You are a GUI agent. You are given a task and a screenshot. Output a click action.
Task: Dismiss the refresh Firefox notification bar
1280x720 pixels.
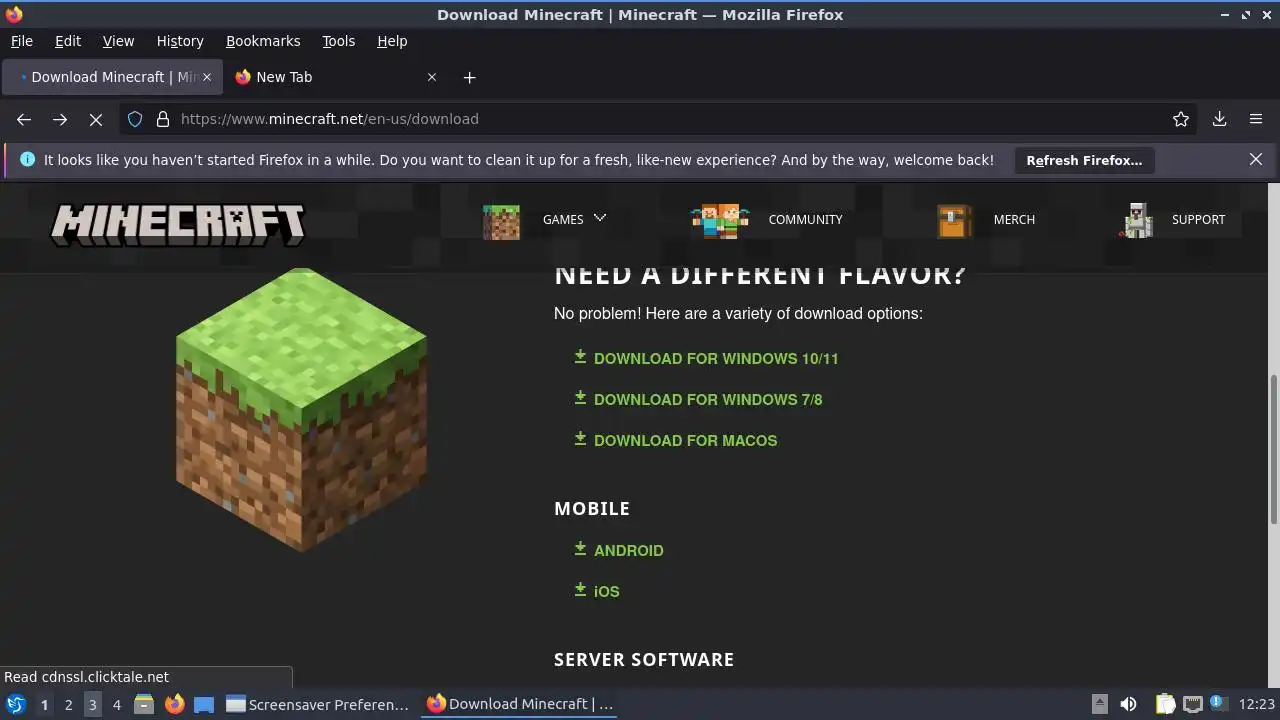tap(1256, 159)
